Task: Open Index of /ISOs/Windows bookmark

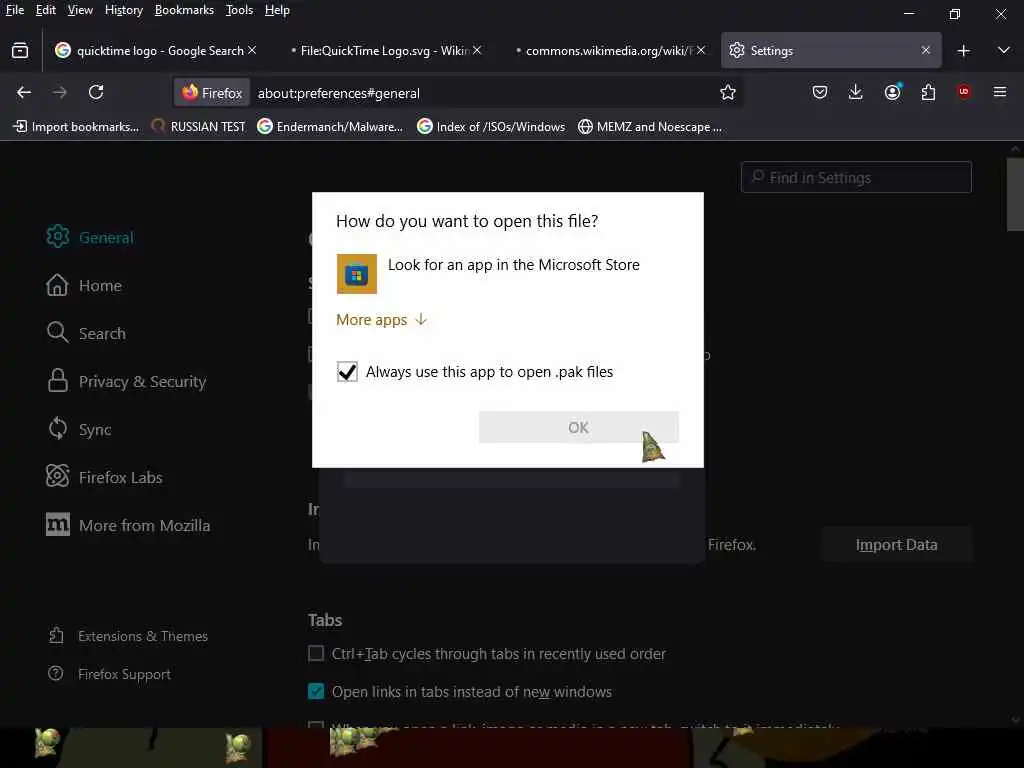Action: coord(491,127)
